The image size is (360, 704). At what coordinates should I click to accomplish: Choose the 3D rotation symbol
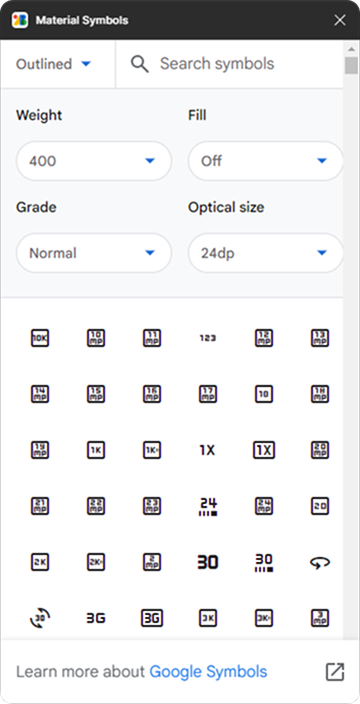(x=40, y=618)
